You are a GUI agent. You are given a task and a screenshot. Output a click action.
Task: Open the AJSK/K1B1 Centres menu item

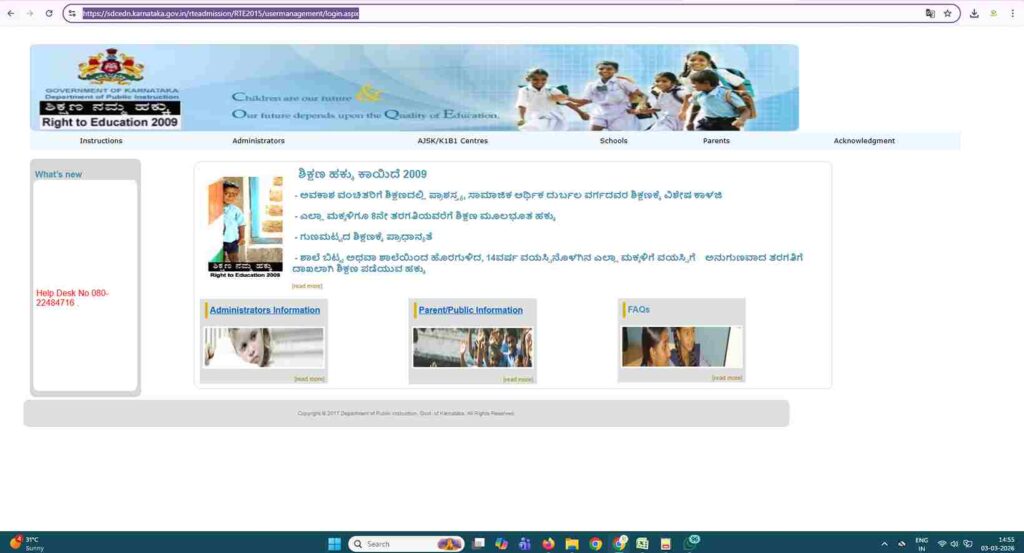point(453,140)
